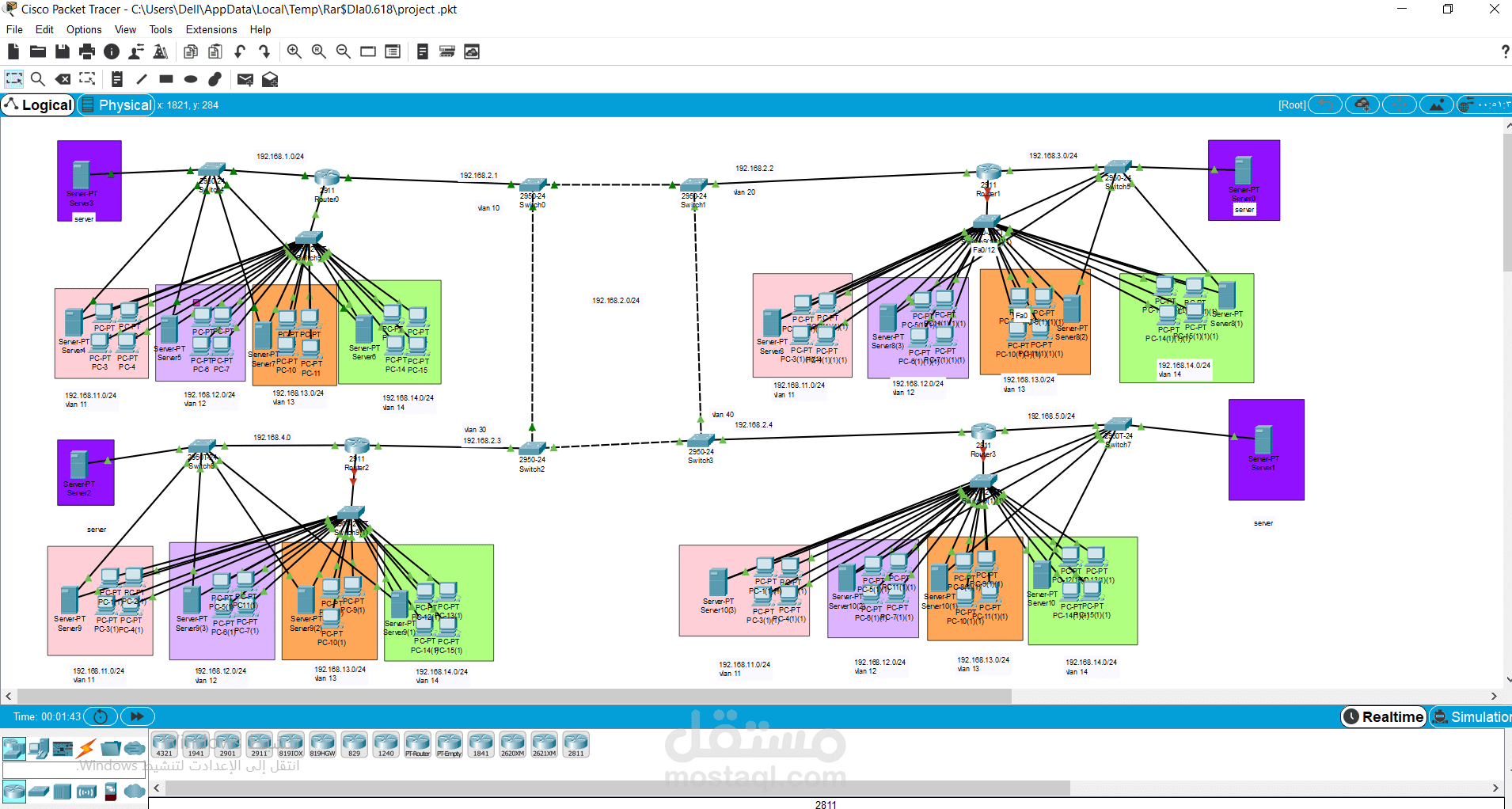1512x809 pixels.
Task: Copy selection with copy icon
Action: [190, 51]
